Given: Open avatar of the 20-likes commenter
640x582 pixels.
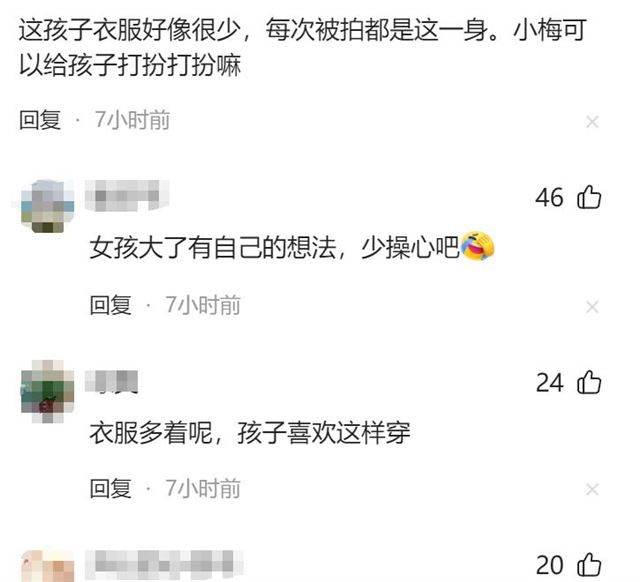Looking at the screenshot, I should tap(48, 566).
